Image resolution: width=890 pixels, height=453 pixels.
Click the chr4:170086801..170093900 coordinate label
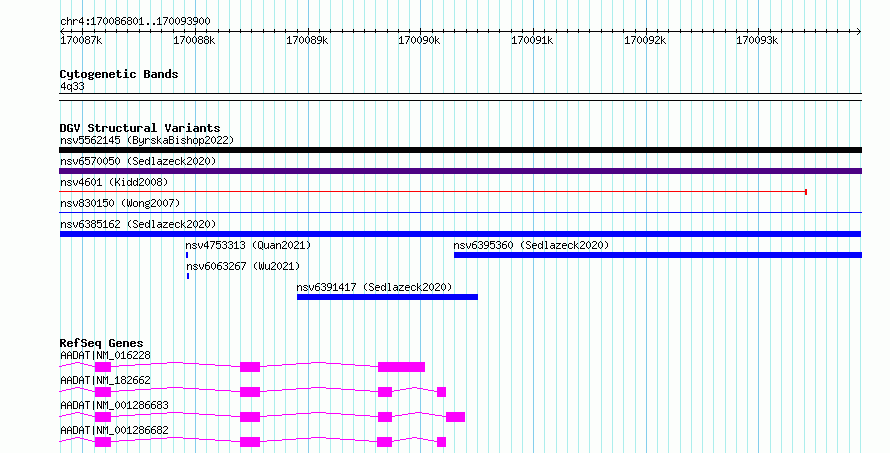(135, 22)
